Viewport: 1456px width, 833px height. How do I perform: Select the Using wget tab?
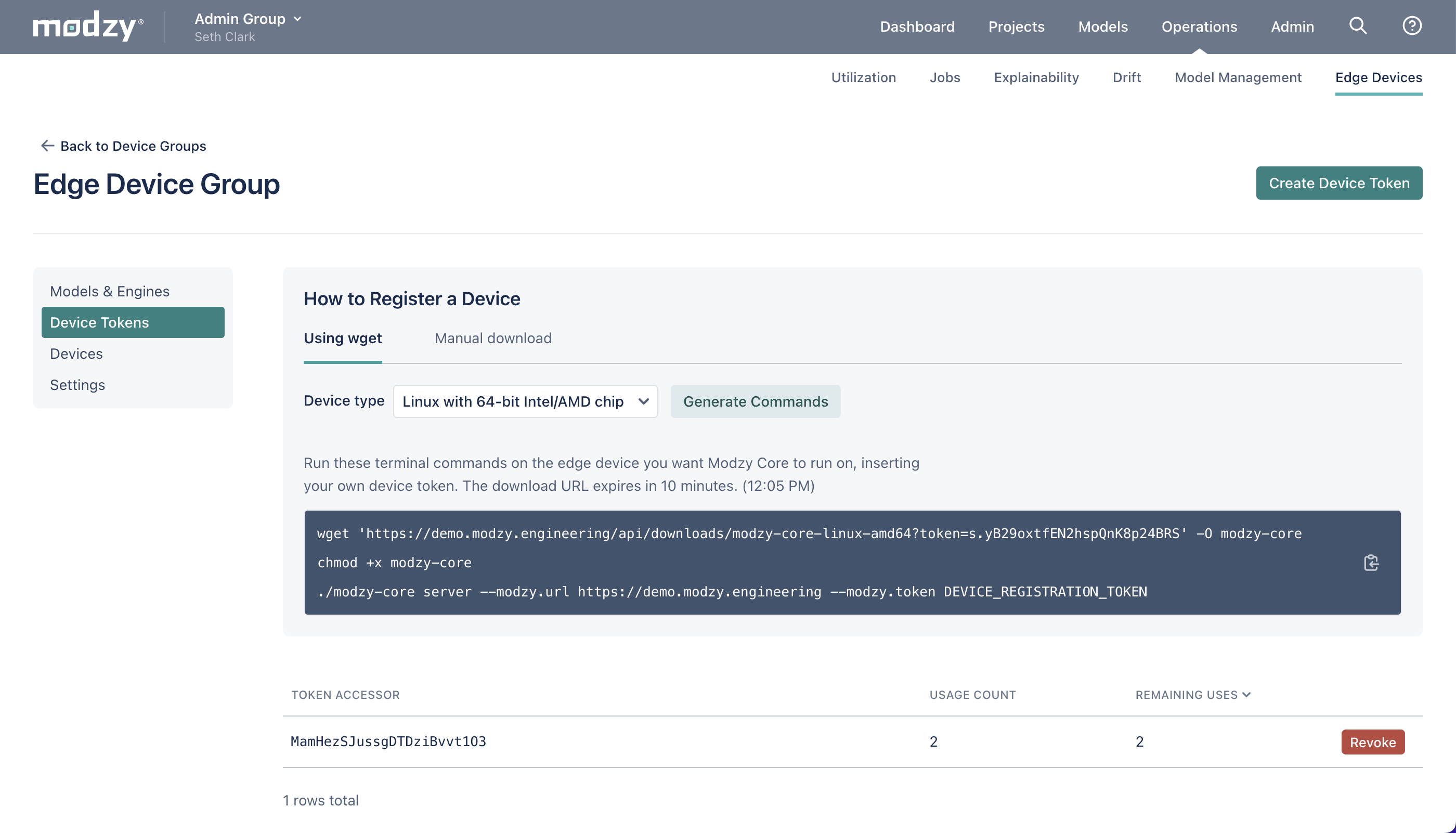pyautogui.click(x=343, y=338)
